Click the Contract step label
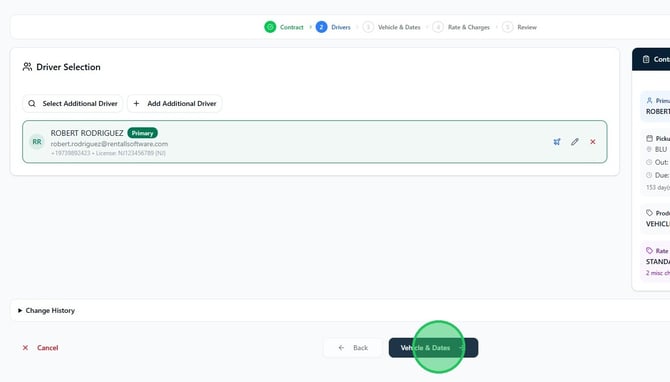 [291, 27]
